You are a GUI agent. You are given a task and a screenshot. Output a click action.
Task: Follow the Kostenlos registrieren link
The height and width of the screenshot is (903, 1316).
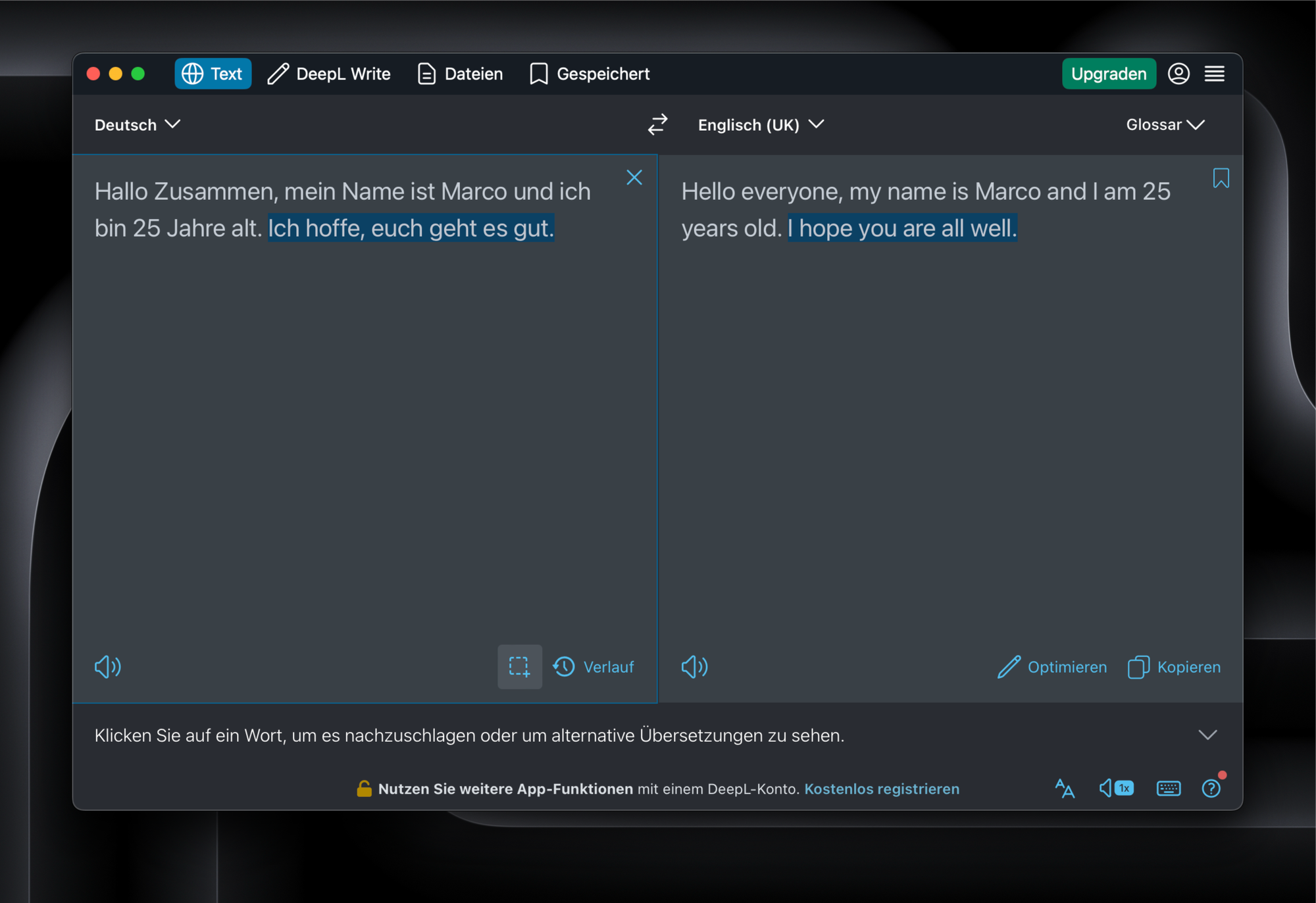click(x=882, y=789)
